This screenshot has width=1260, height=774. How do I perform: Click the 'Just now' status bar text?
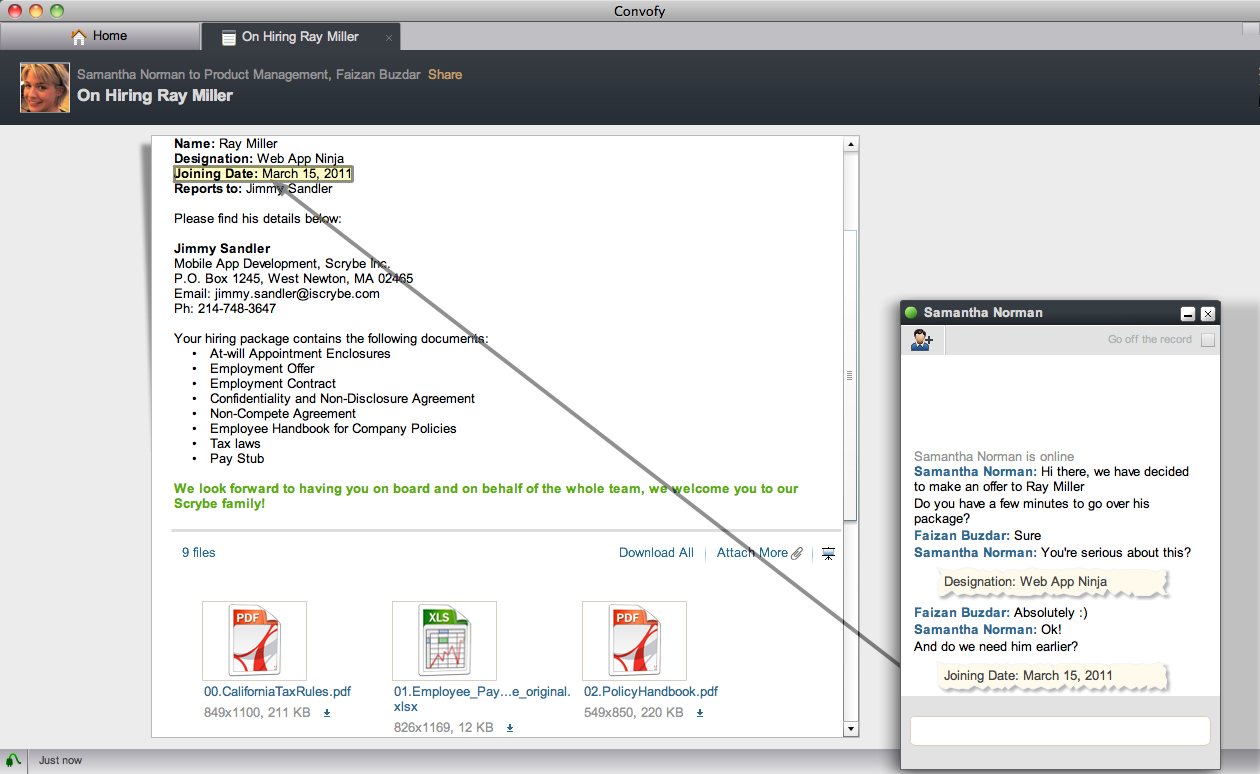pos(60,761)
